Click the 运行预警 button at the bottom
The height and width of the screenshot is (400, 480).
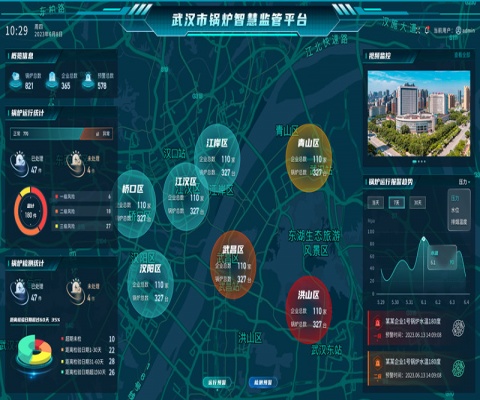coord(217,382)
